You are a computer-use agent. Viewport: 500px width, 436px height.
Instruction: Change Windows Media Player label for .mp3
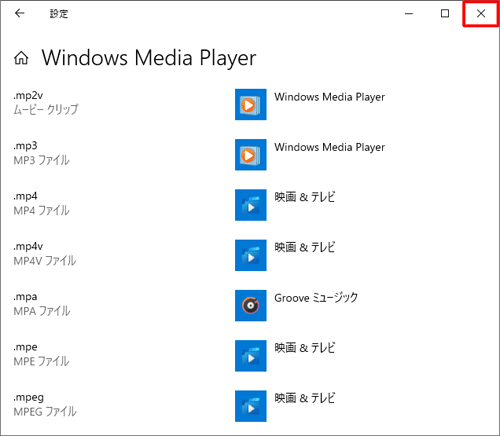330,147
